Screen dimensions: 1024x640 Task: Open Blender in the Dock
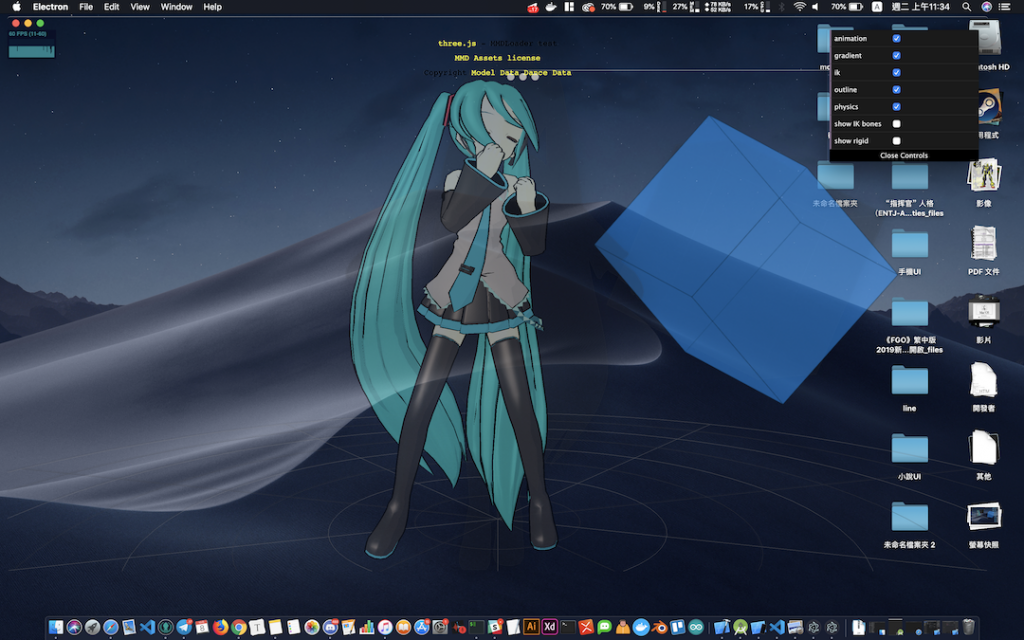(x=659, y=627)
